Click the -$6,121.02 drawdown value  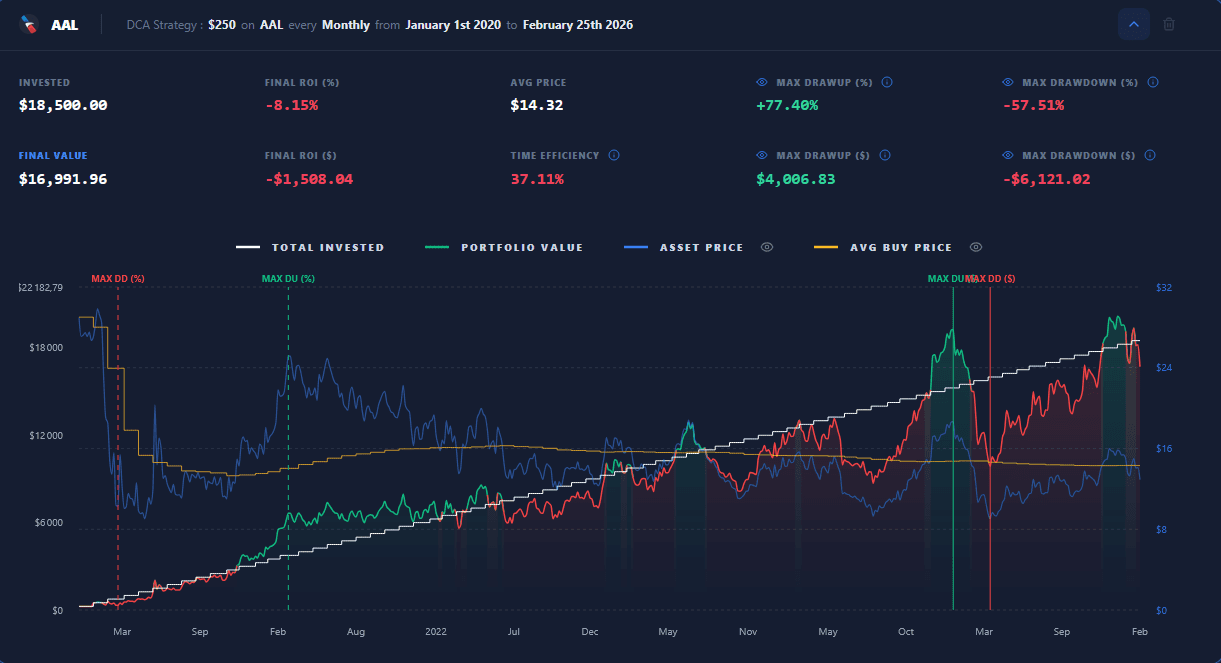(x=1046, y=179)
